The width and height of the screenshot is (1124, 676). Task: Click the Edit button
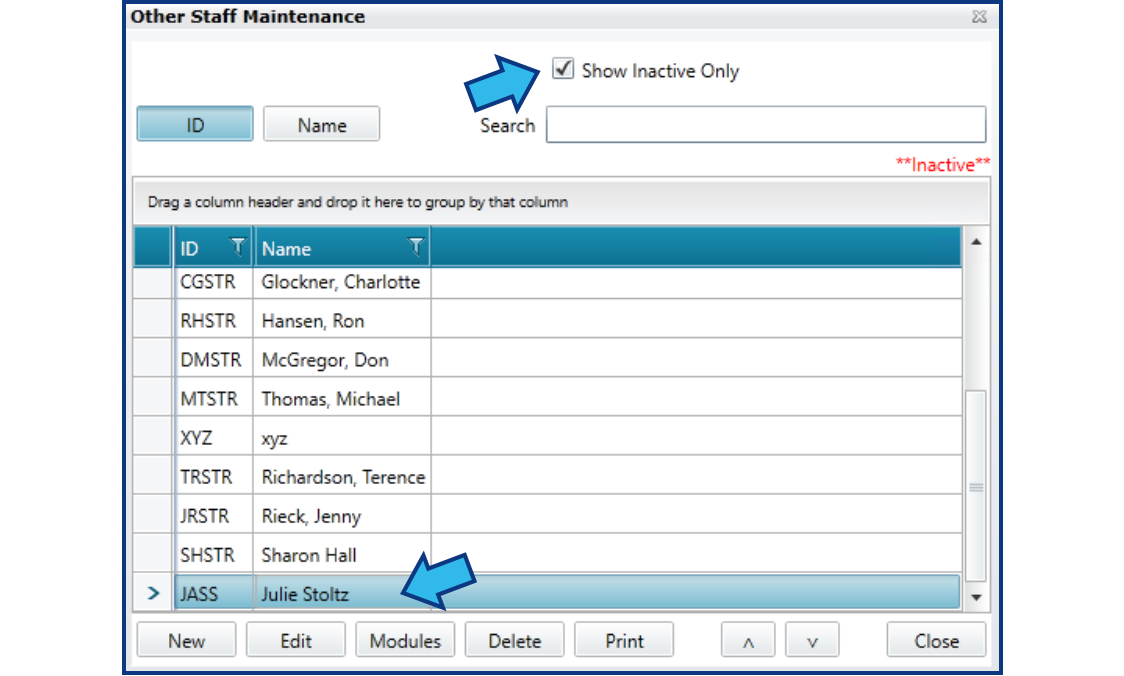(x=296, y=640)
